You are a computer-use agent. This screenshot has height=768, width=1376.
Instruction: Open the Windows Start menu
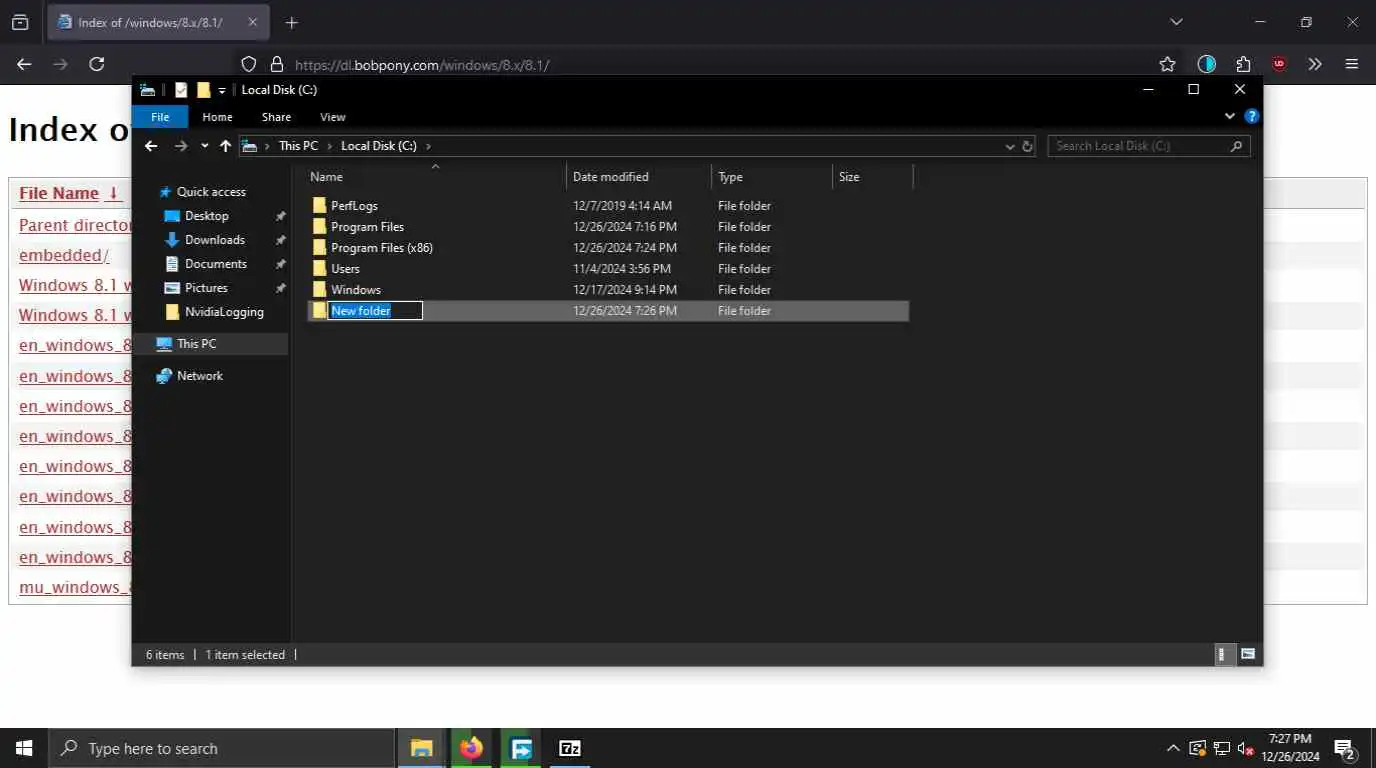(24, 748)
